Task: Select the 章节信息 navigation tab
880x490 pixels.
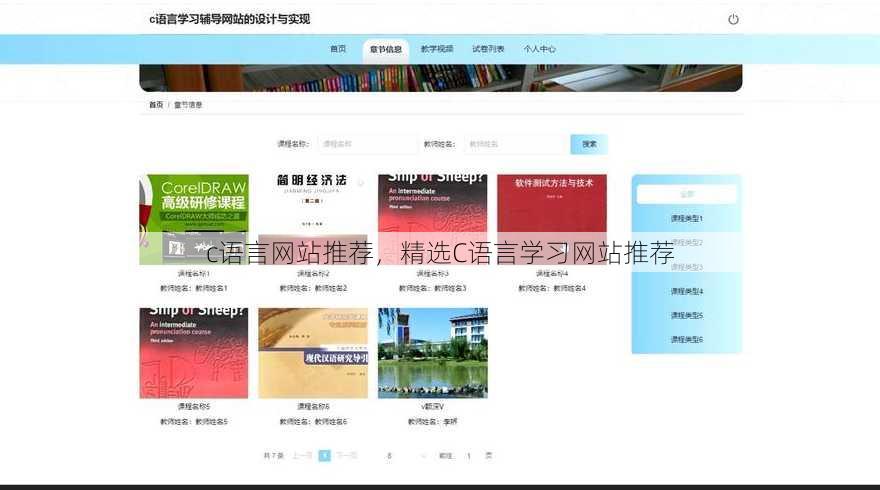Action: 386,49
